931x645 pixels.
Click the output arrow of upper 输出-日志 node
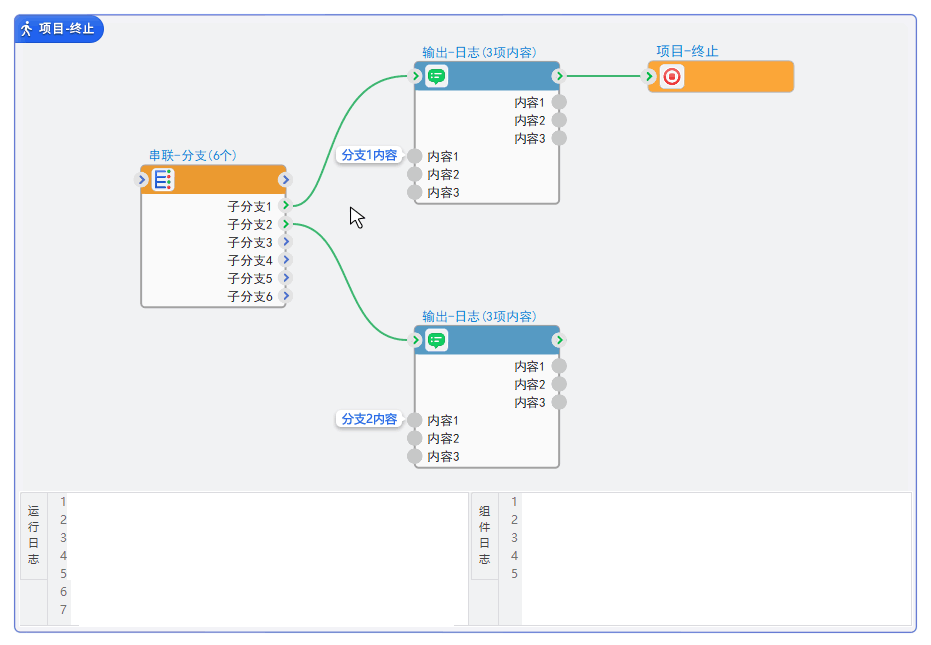click(559, 76)
